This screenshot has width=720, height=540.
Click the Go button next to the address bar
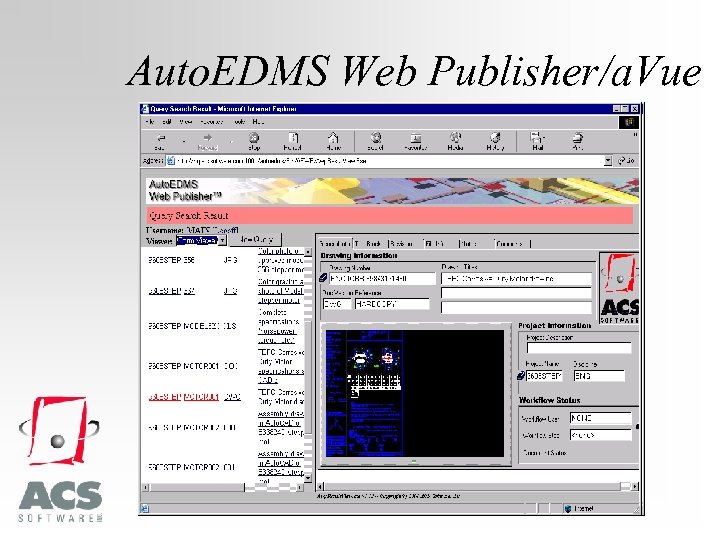click(x=626, y=161)
